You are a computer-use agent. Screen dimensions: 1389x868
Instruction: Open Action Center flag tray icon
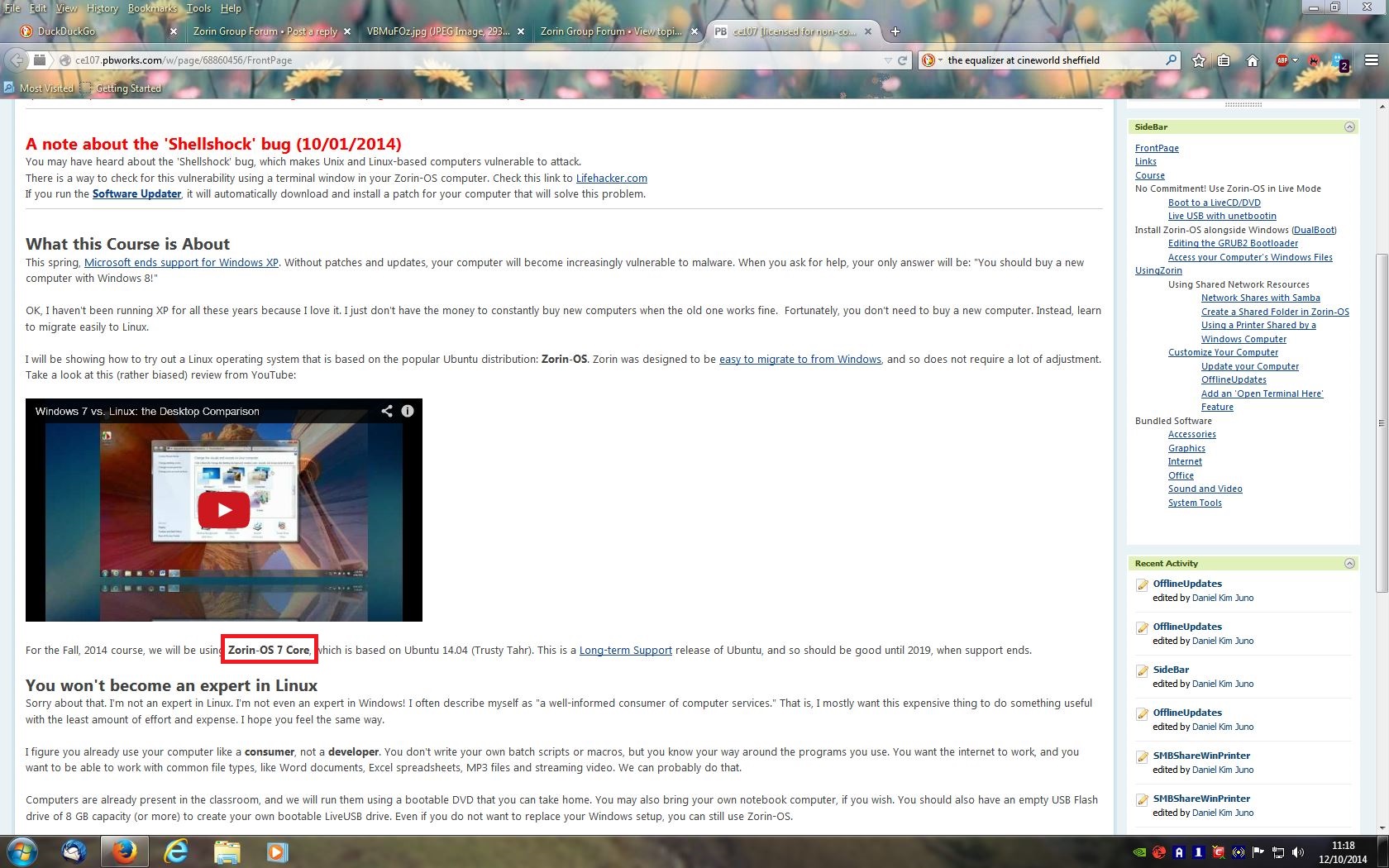click(x=1258, y=852)
